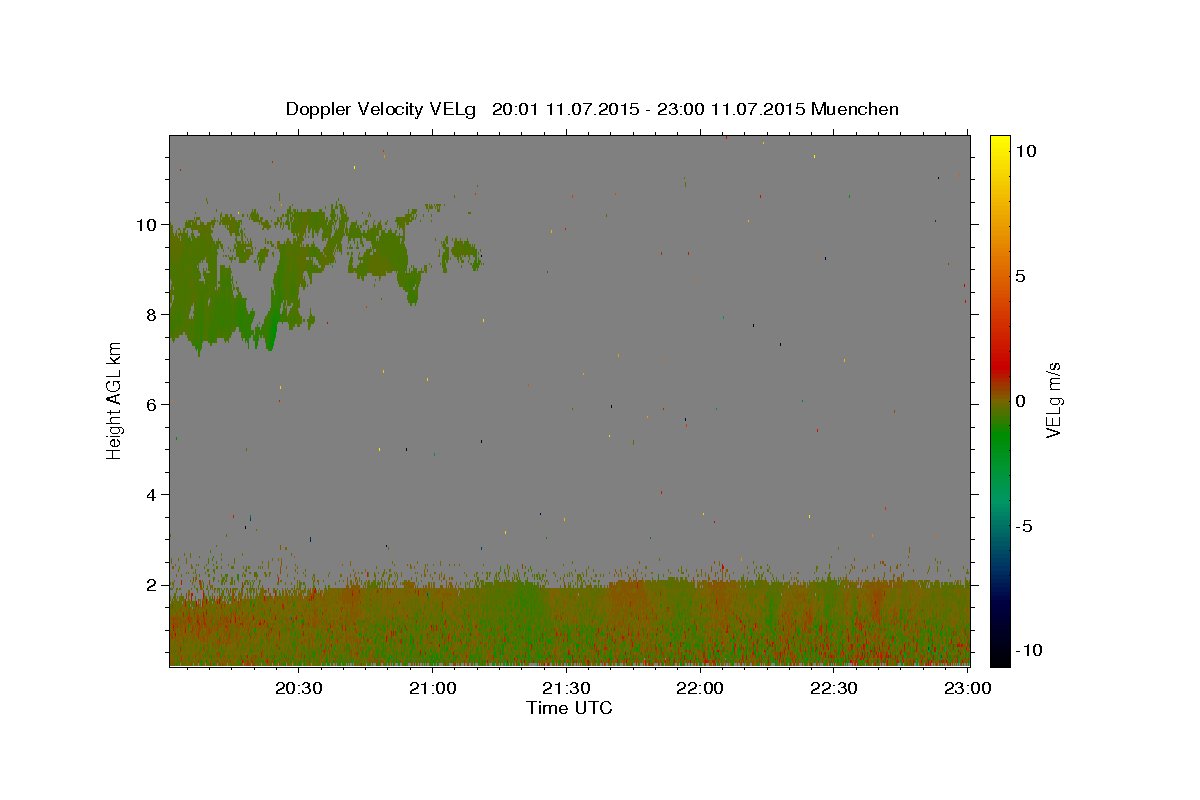Click the 'Time UTC' axis label
This screenshot has width=1200, height=800.
coord(569,708)
